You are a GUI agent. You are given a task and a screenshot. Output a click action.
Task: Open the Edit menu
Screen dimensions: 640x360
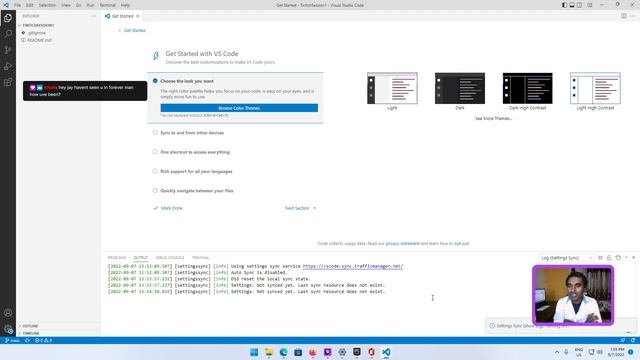pyautogui.click(x=30, y=5)
